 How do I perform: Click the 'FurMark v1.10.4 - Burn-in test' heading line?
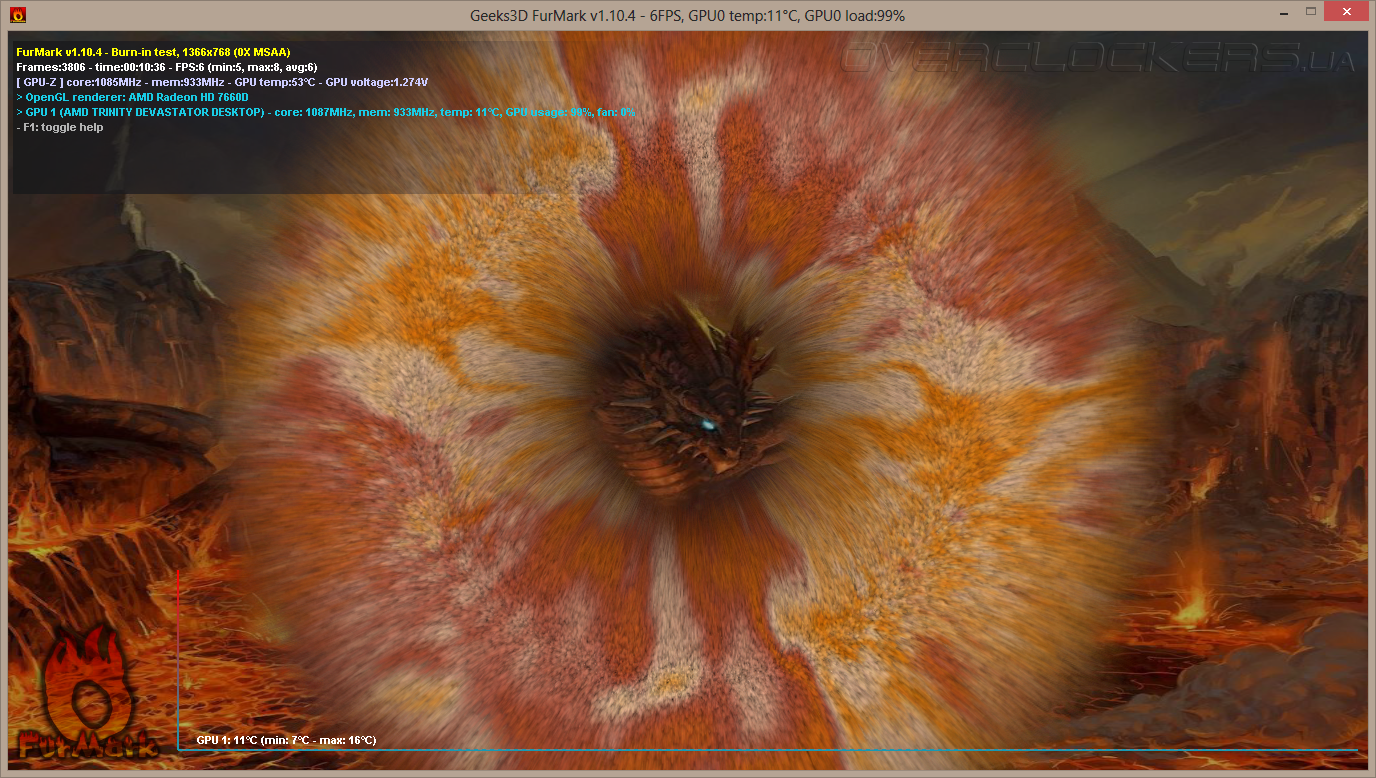point(154,52)
